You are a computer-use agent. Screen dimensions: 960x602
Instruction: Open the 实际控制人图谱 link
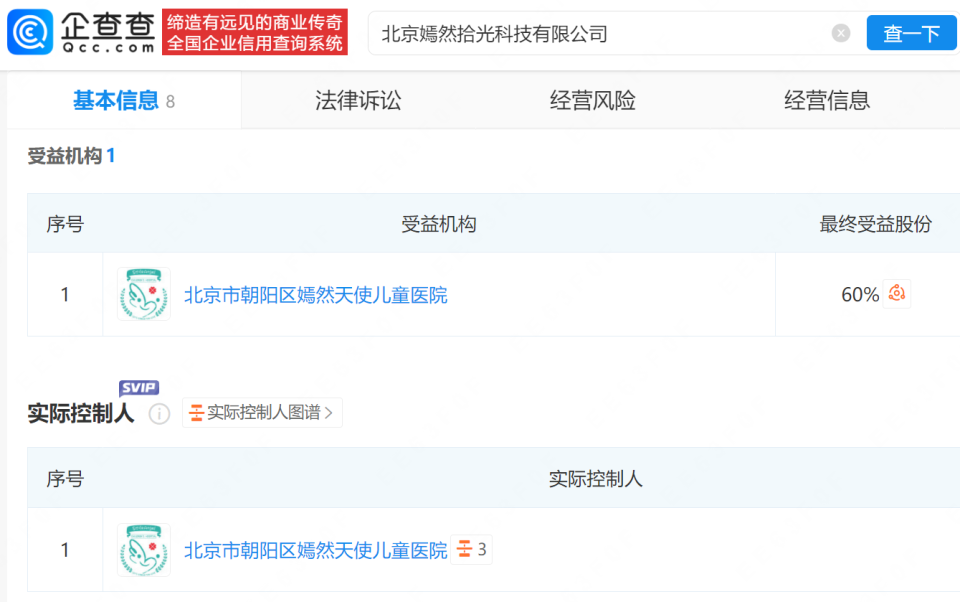262,413
